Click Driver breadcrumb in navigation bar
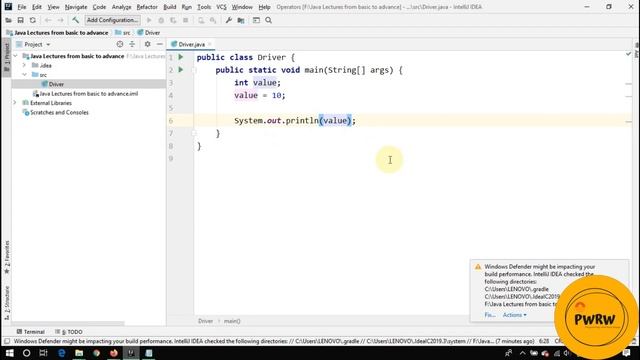640x360 pixels. coord(149,33)
